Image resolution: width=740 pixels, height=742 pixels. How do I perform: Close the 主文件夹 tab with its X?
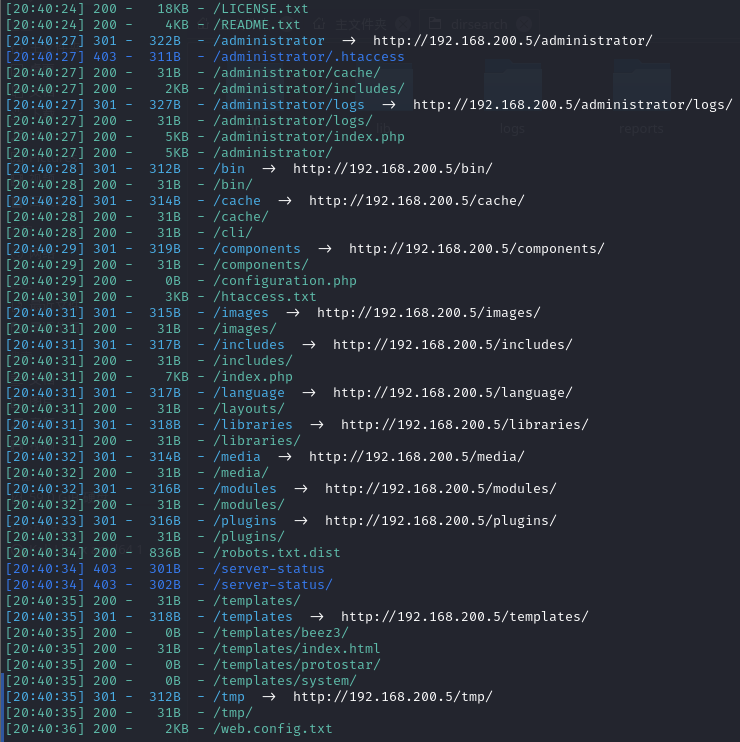point(403,24)
